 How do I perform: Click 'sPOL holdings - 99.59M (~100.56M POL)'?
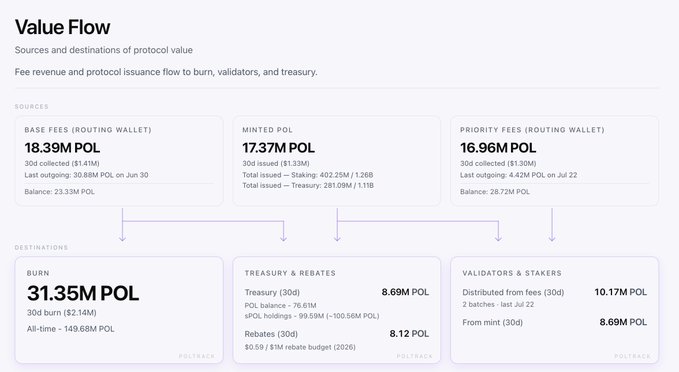coord(312,316)
